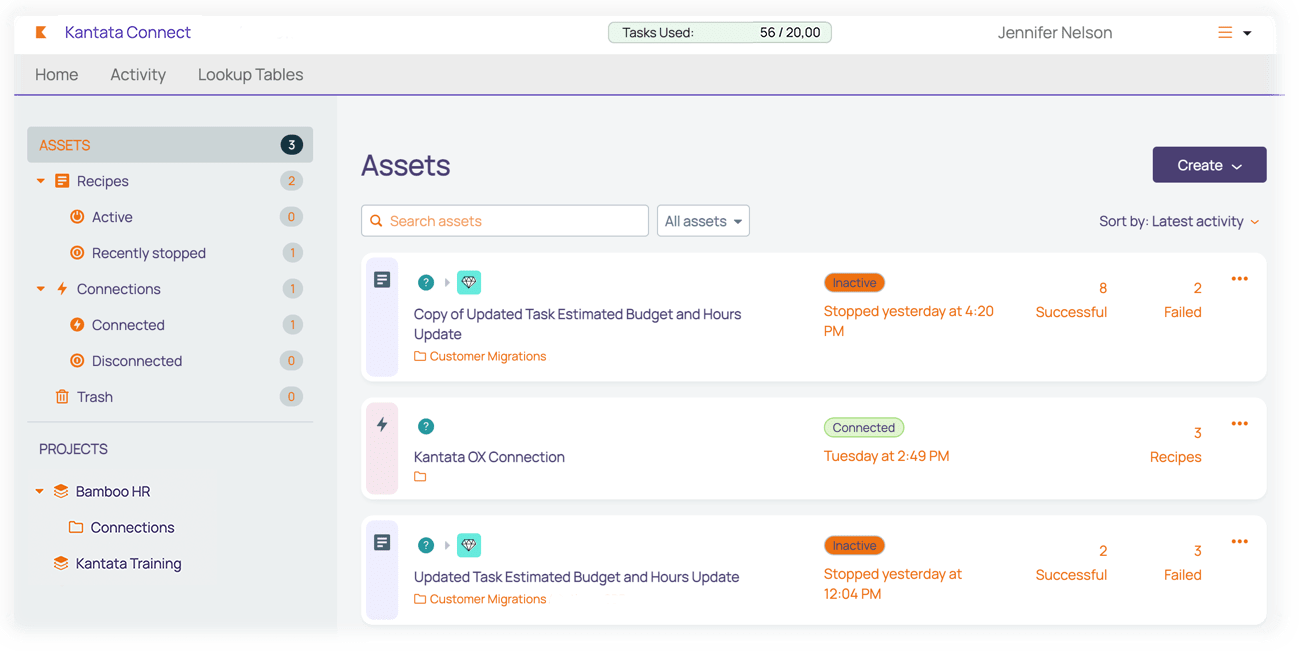Click the Active power icon

[x=77, y=217]
